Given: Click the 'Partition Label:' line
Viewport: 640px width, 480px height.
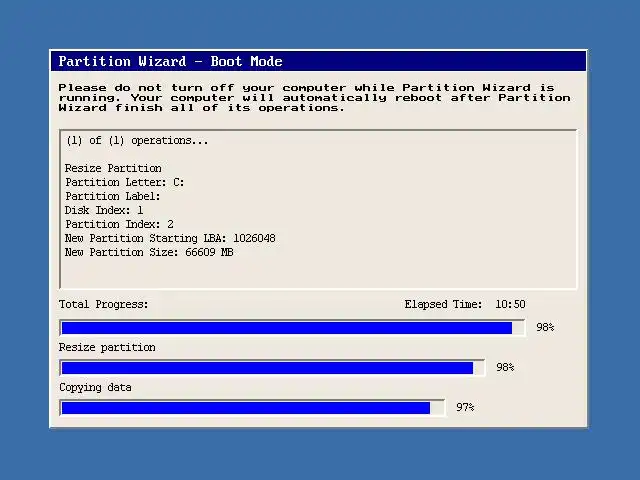Looking at the screenshot, I should point(113,196).
